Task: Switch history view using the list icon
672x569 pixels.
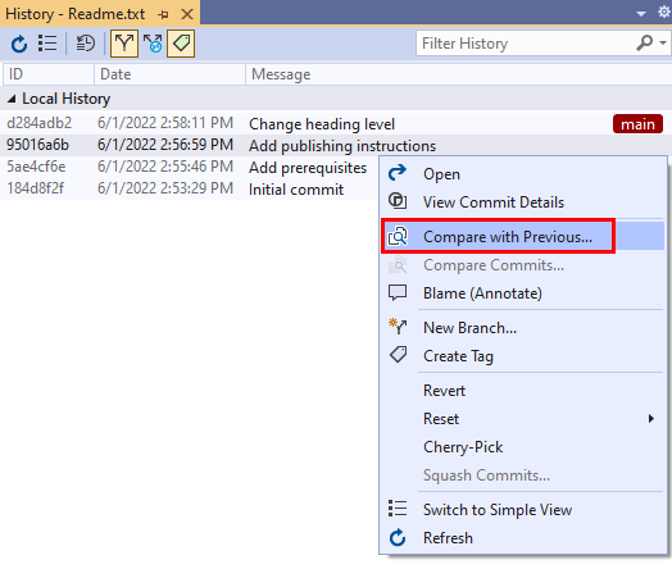Action: coord(47,43)
